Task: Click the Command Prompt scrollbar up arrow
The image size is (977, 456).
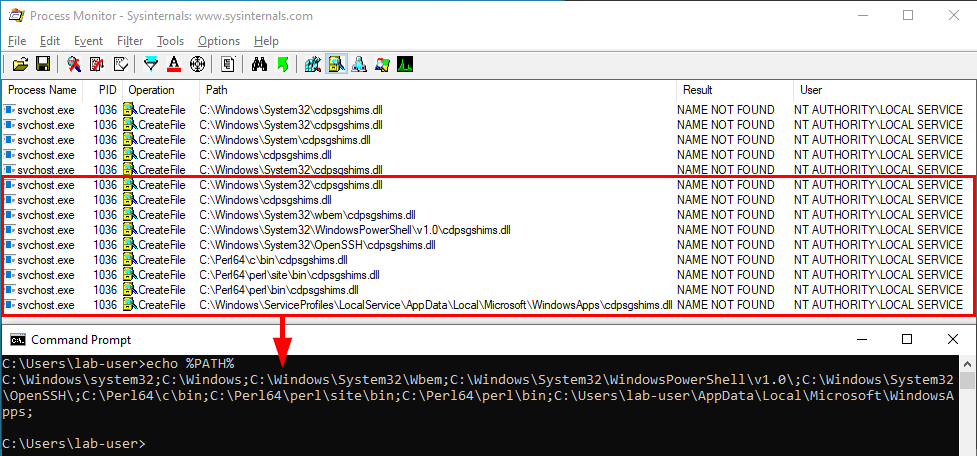Action: 968,363
